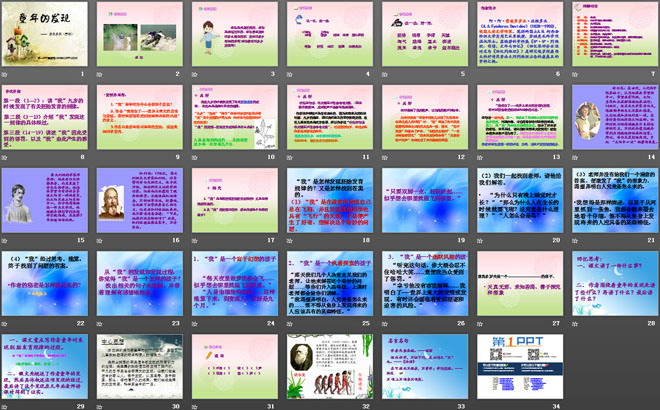This screenshot has height=410, width=660.
Task: Select slide 17 thumbnail
Action: (x=235, y=200)
